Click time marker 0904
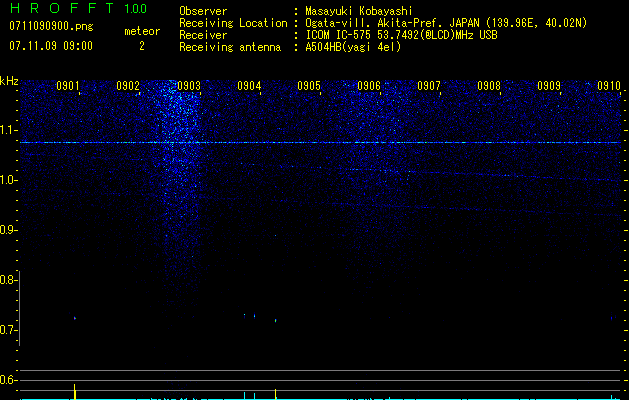 coord(249,86)
